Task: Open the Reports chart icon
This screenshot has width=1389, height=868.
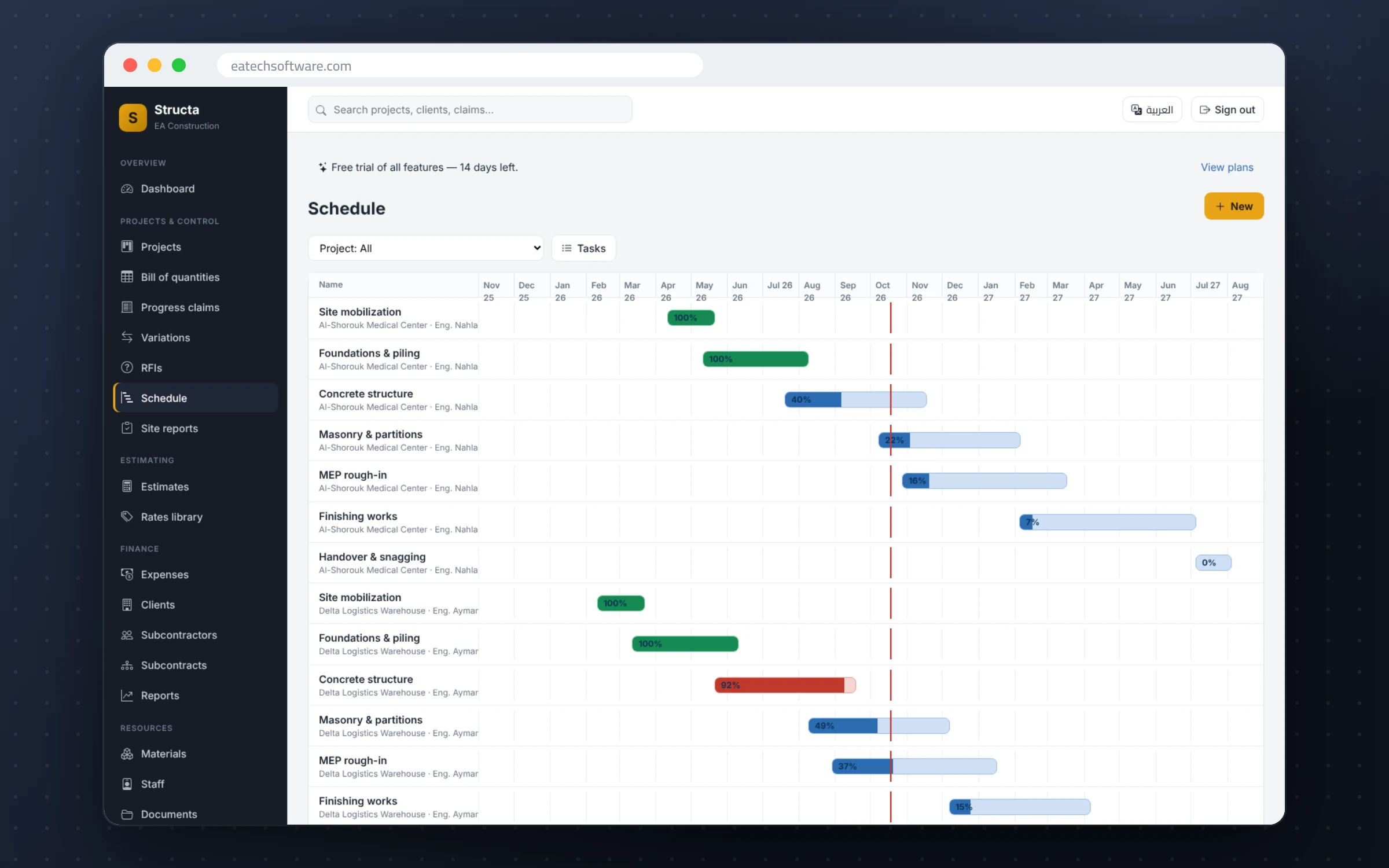Action: [127, 696]
